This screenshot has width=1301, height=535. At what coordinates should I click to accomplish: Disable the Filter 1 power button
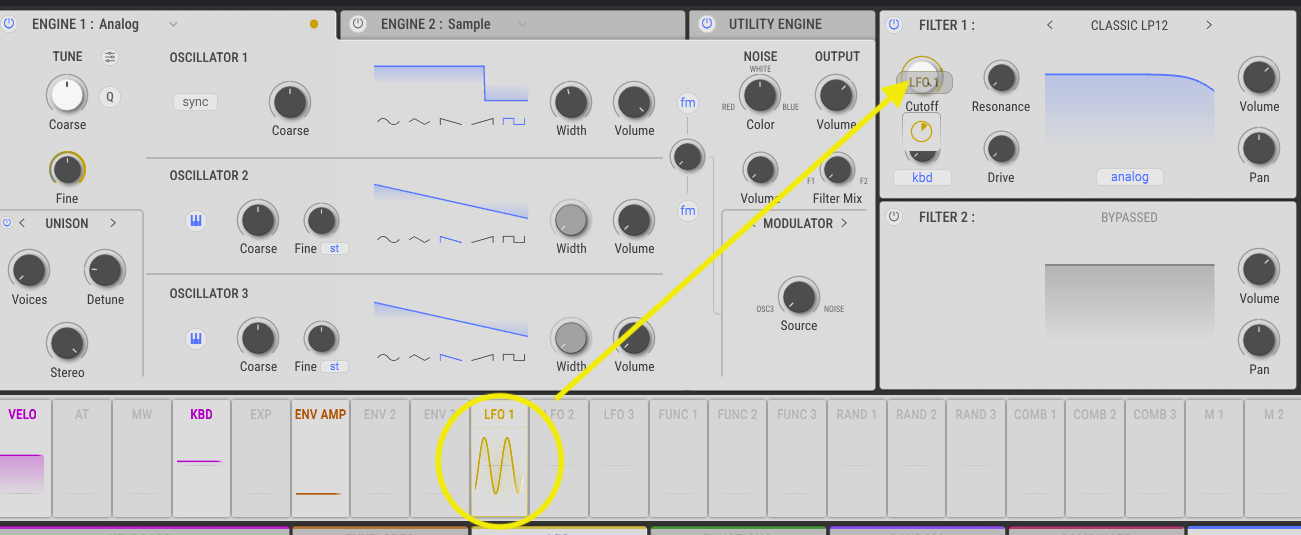click(x=895, y=25)
